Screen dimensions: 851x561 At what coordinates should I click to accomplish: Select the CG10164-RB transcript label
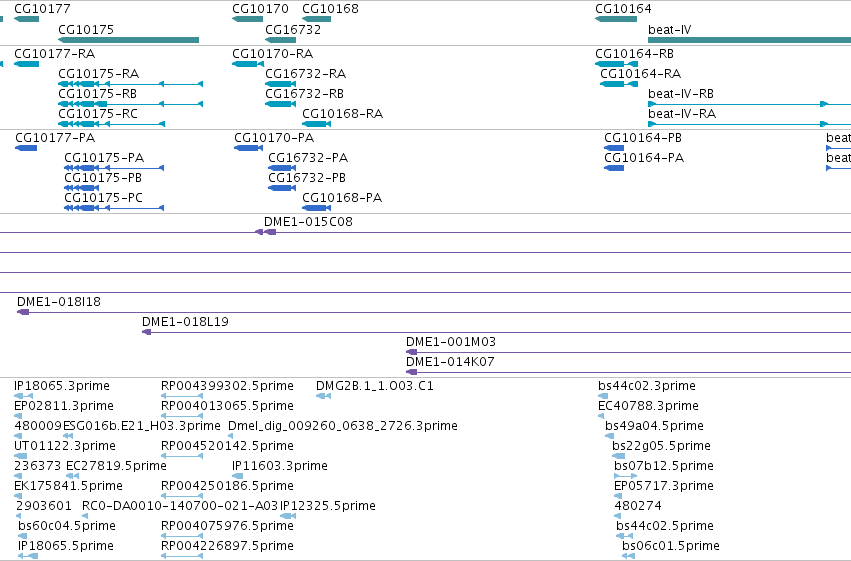pos(634,54)
